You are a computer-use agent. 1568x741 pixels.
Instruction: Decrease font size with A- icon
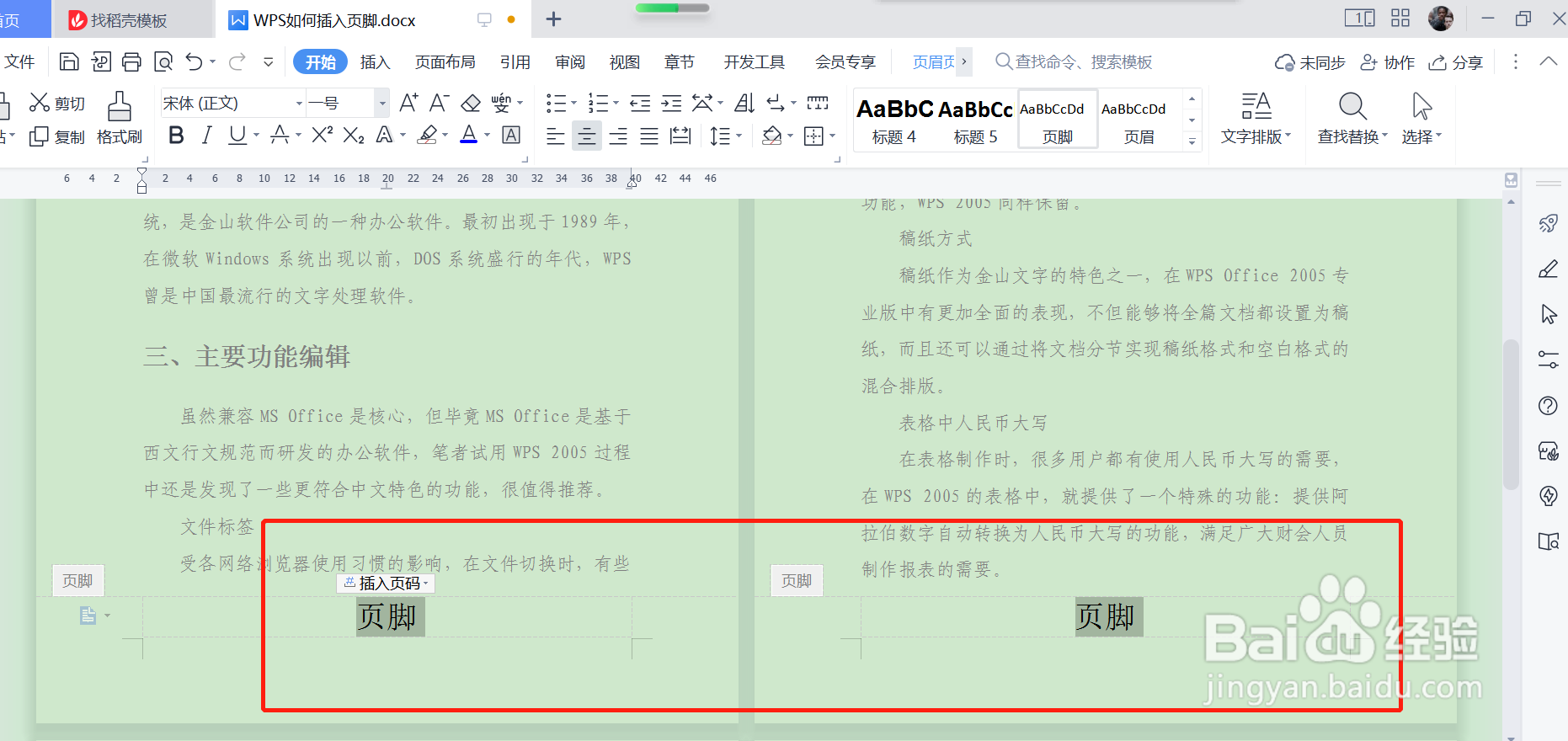coord(439,103)
